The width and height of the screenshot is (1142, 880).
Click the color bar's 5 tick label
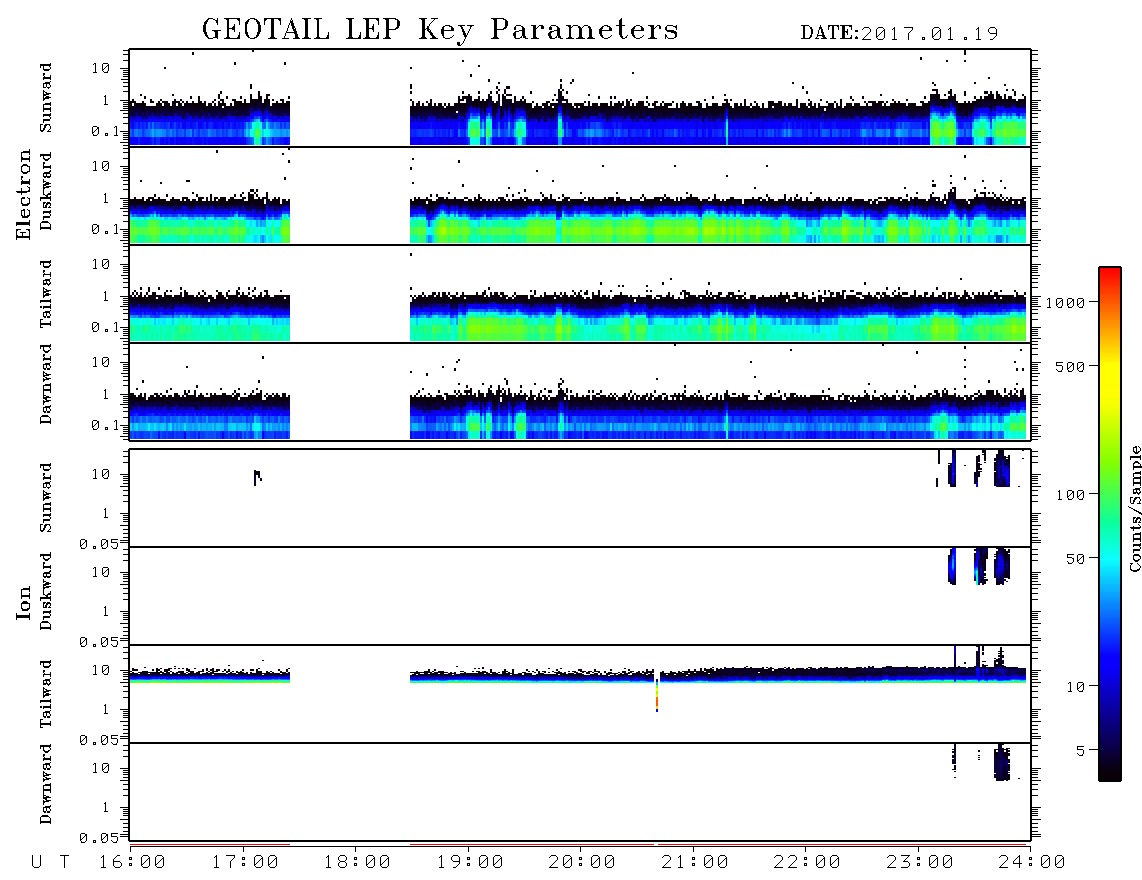click(1081, 750)
